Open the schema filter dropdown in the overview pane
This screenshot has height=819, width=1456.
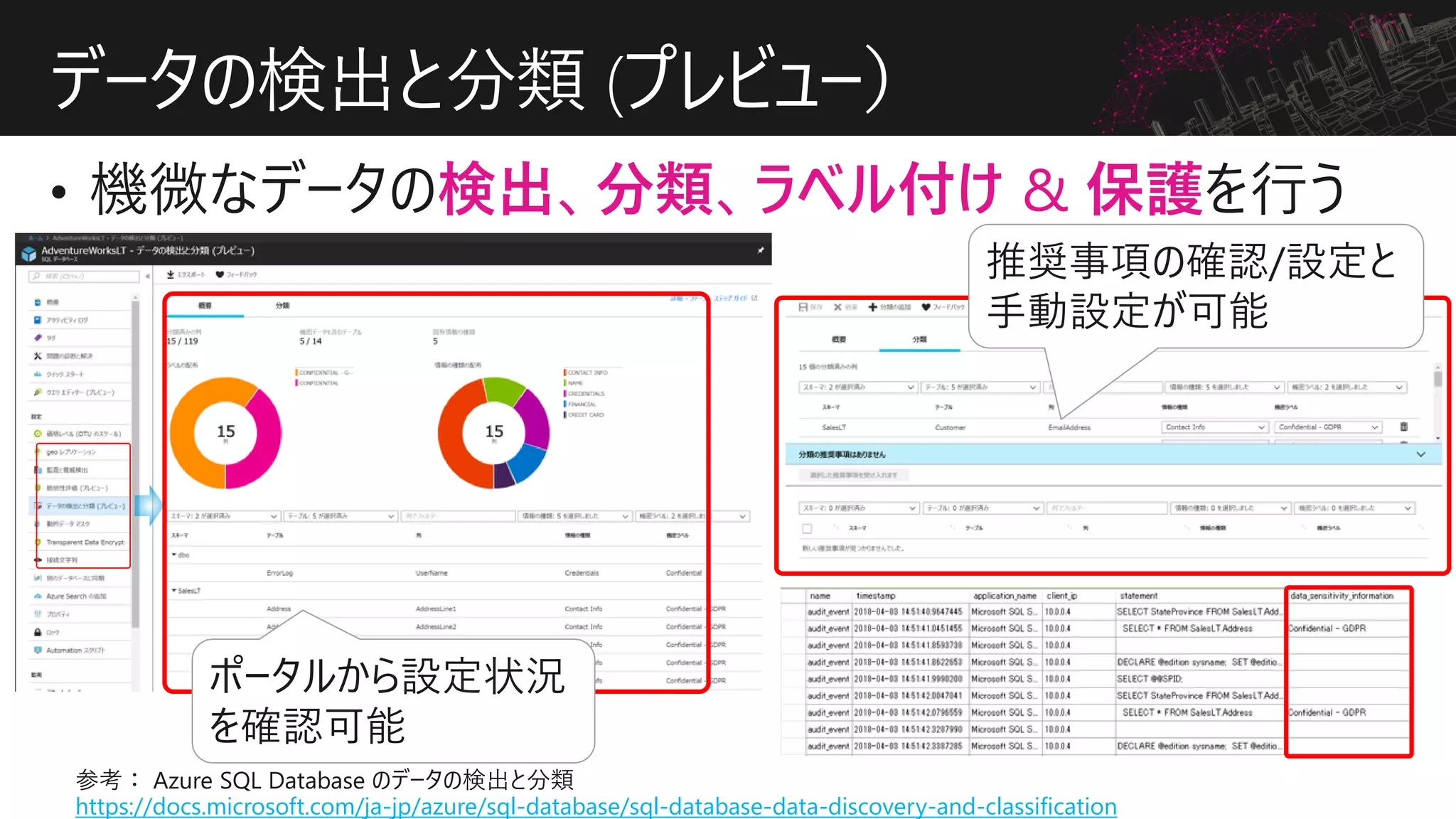224,516
